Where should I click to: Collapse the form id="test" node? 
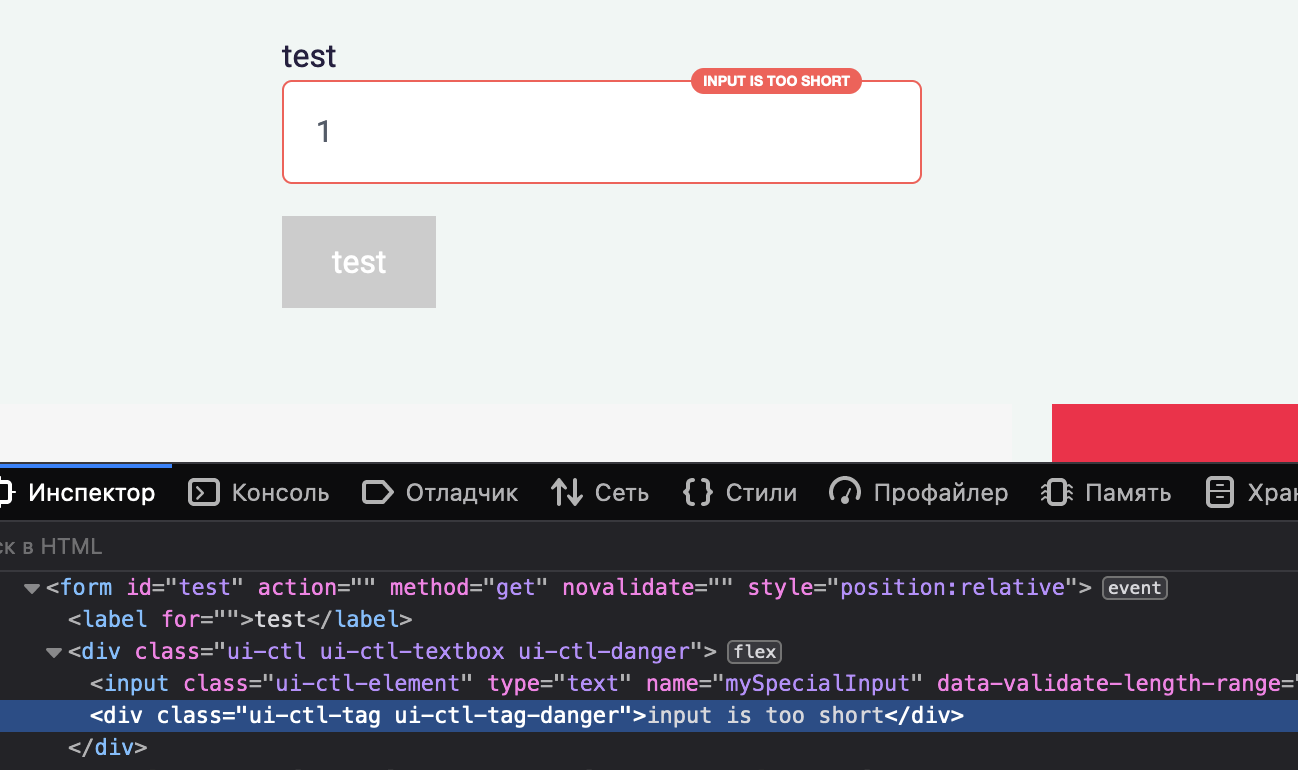(x=32, y=588)
